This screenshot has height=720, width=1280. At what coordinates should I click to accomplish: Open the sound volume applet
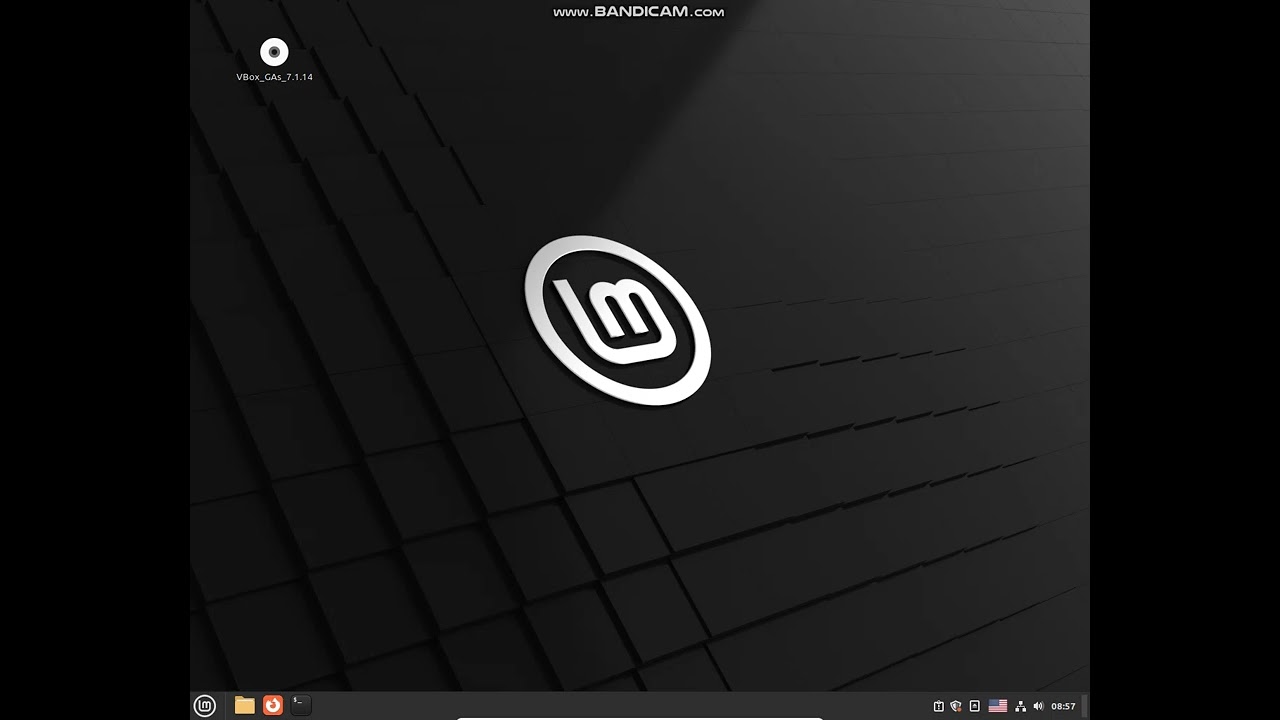[x=1038, y=706]
